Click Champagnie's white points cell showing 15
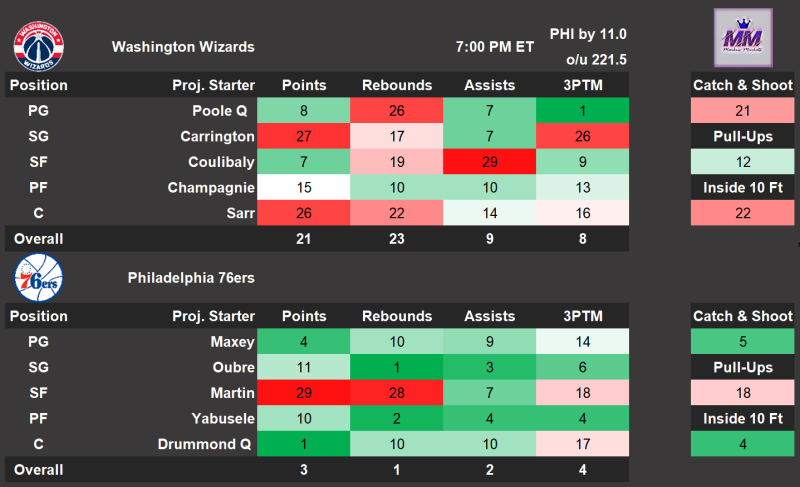 click(304, 187)
